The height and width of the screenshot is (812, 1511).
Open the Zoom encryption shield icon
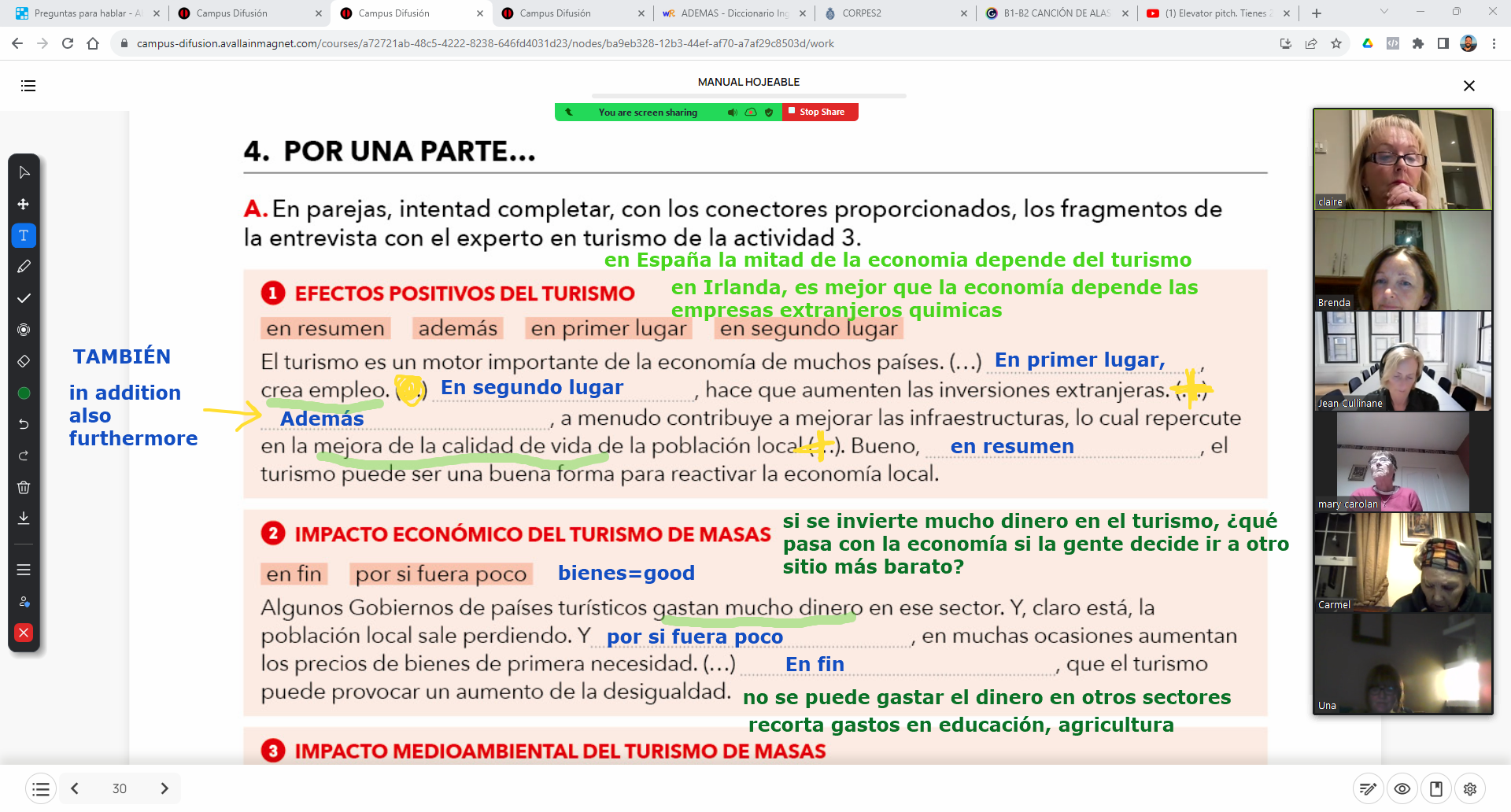pos(769,113)
